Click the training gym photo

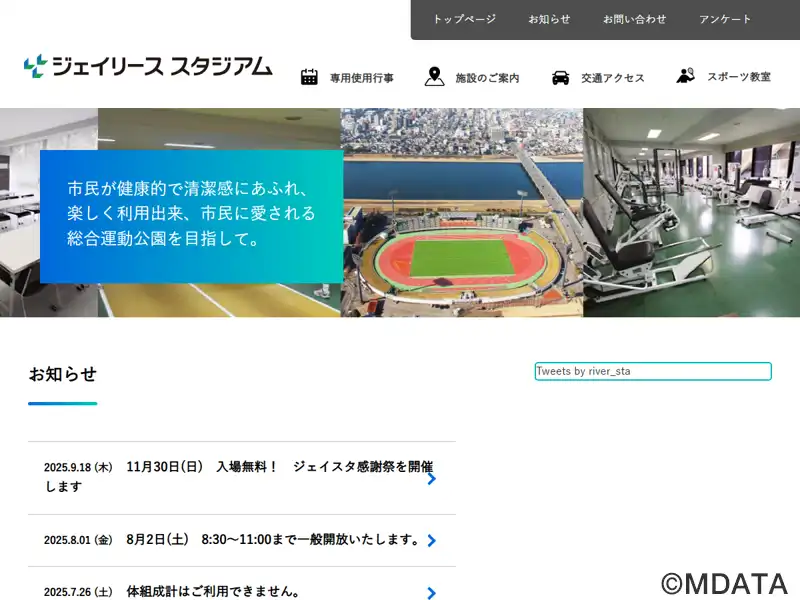coord(691,212)
